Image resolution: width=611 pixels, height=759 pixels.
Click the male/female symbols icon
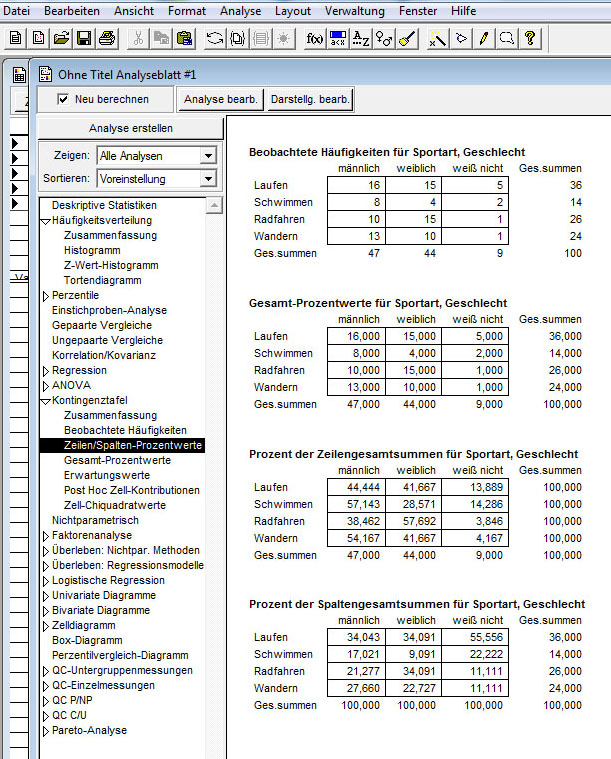[x=384, y=38]
